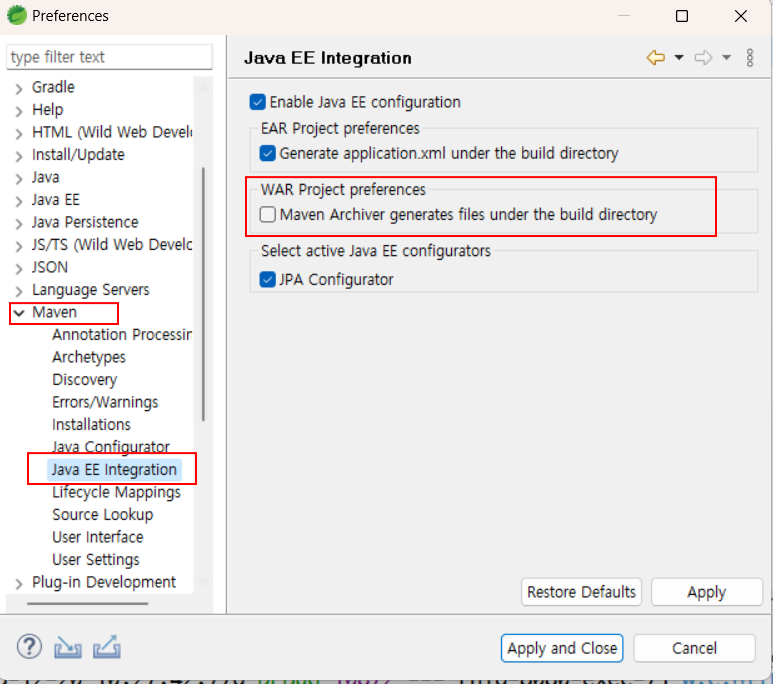Select Discovery preference page
Screen dimensions: 773x684
pyautogui.click(x=84, y=380)
